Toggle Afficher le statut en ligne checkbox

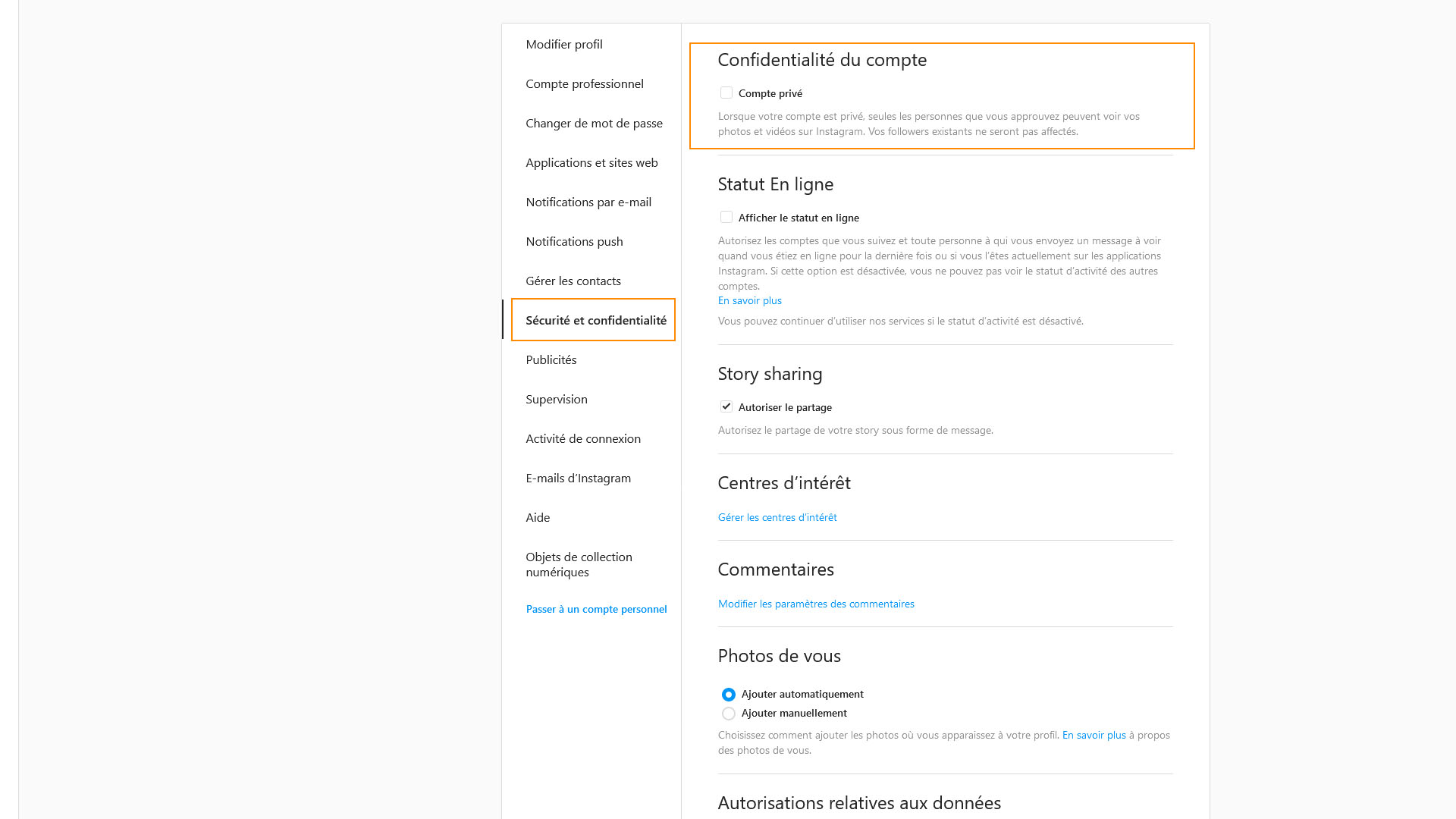726,217
